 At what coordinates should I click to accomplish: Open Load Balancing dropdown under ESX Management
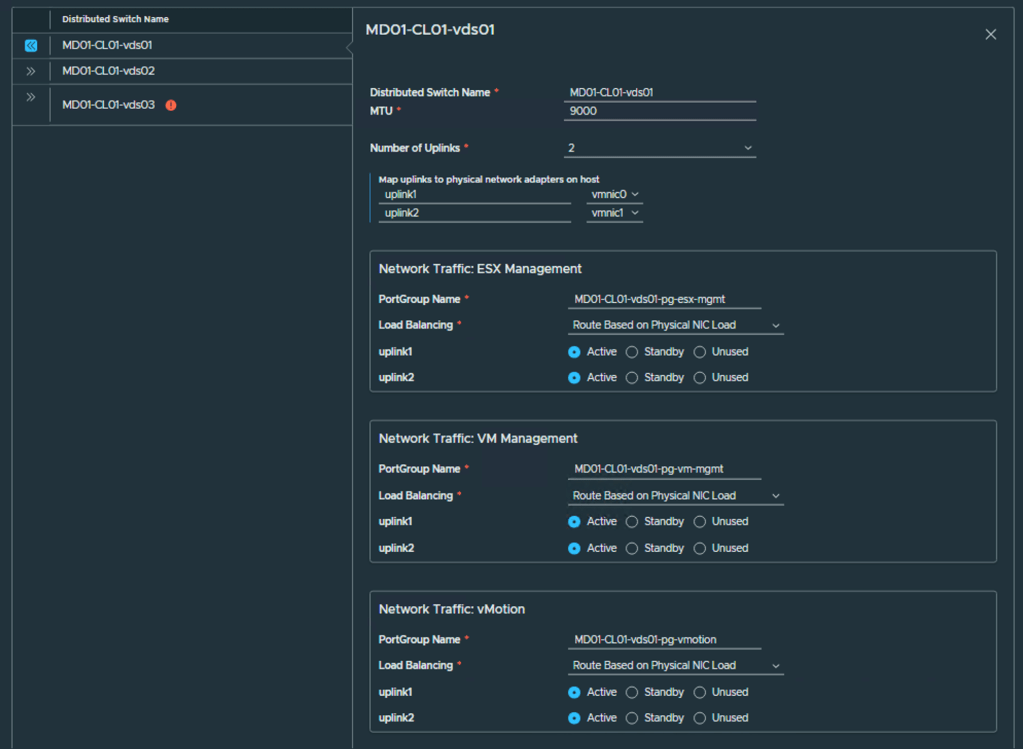[x=676, y=325]
